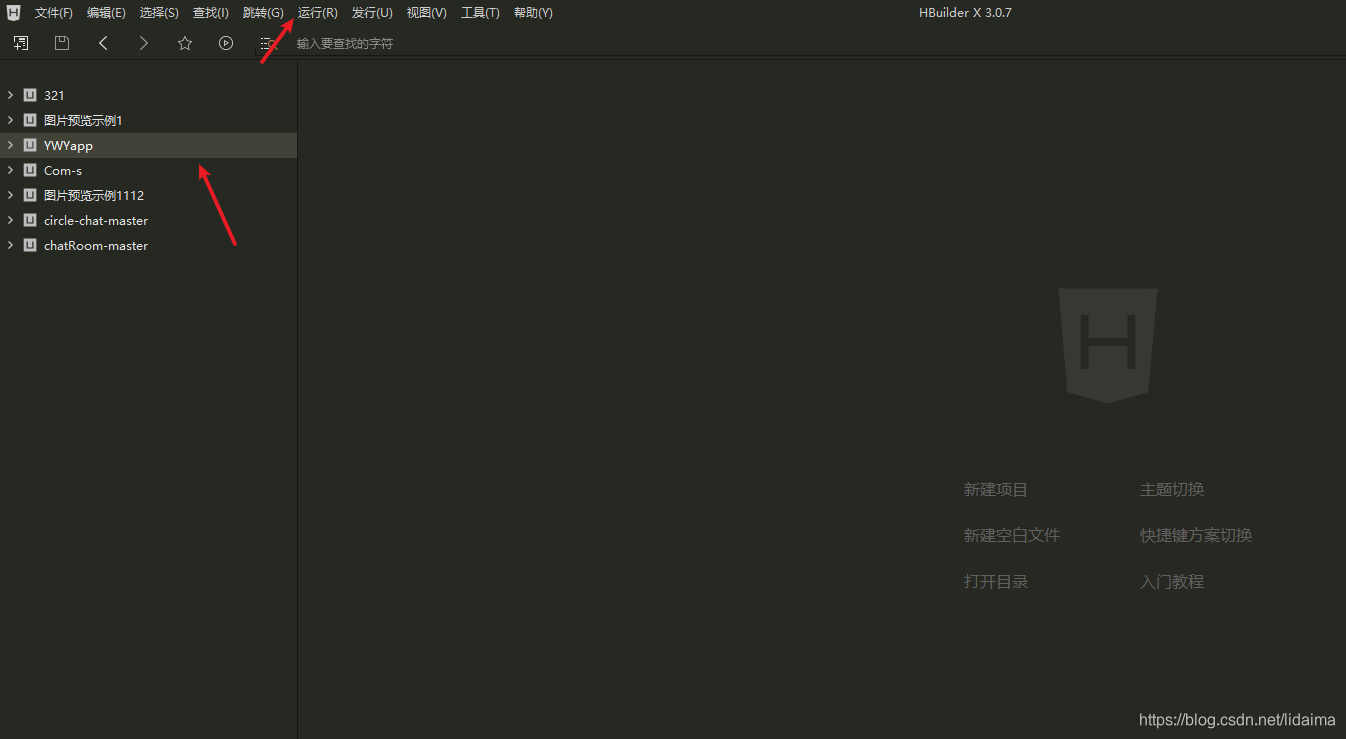Click the new file toolbar icon
Screen dimensions: 1346x739
21,43
